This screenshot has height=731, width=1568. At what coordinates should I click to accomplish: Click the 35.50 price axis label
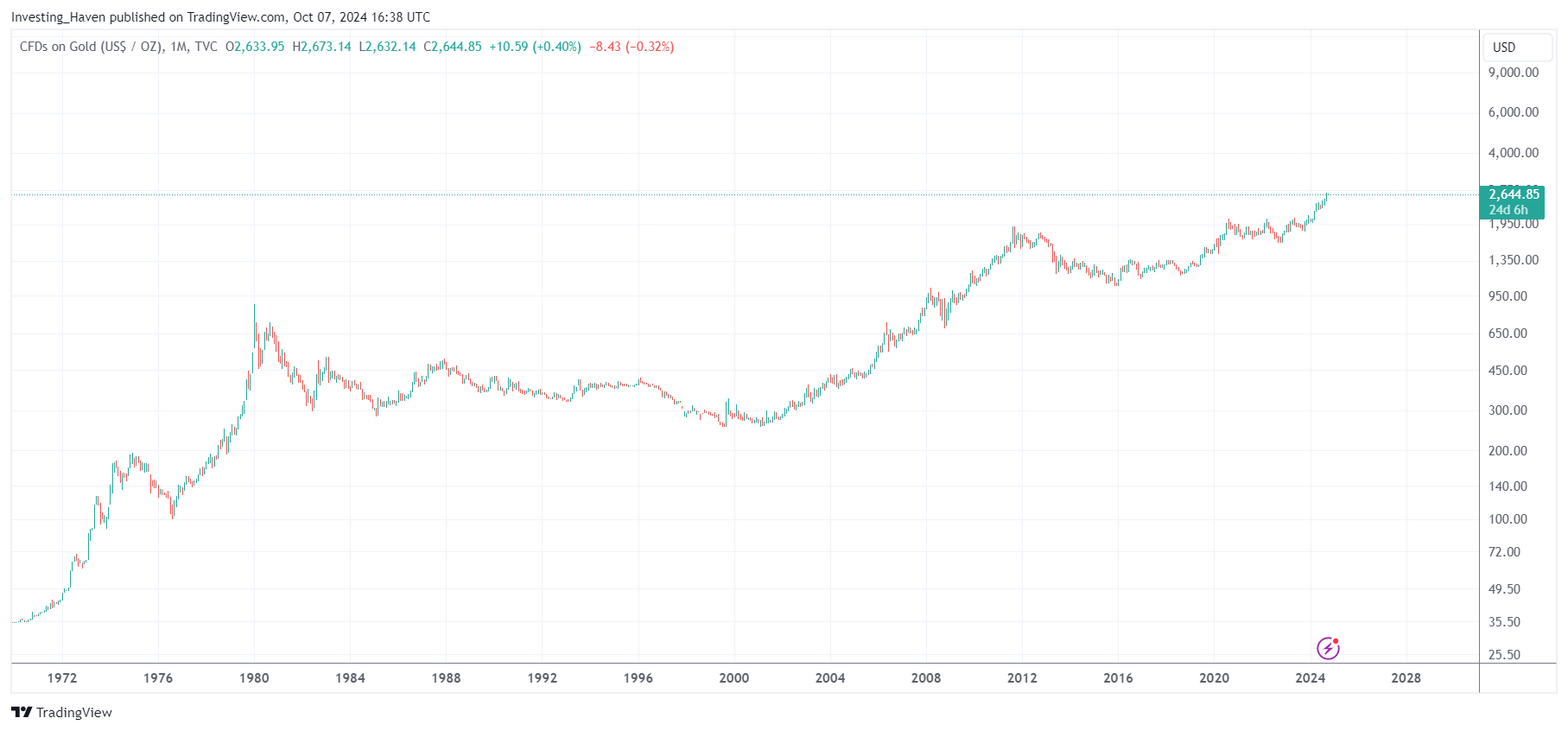pos(1504,622)
